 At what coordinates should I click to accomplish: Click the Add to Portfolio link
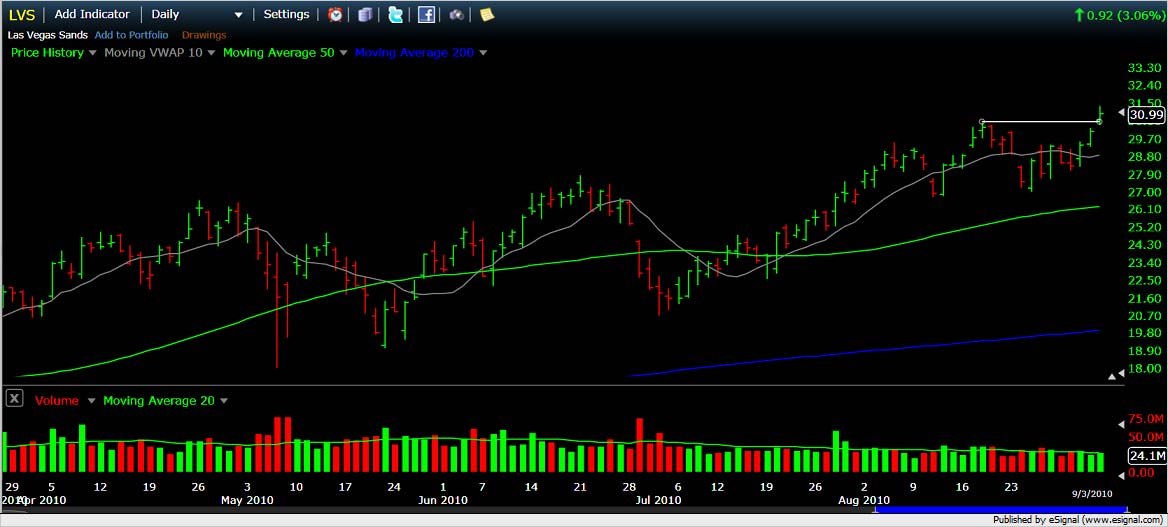[x=131, y=35]
